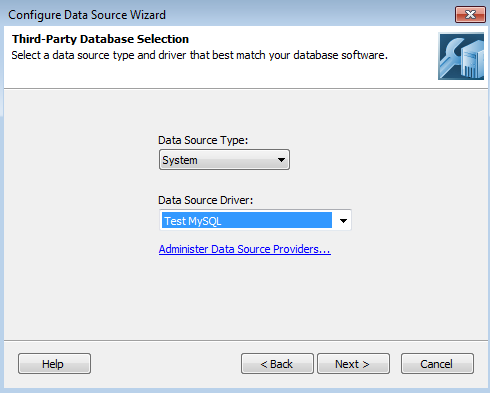Click the instruction text about database software

click(199, 55)
